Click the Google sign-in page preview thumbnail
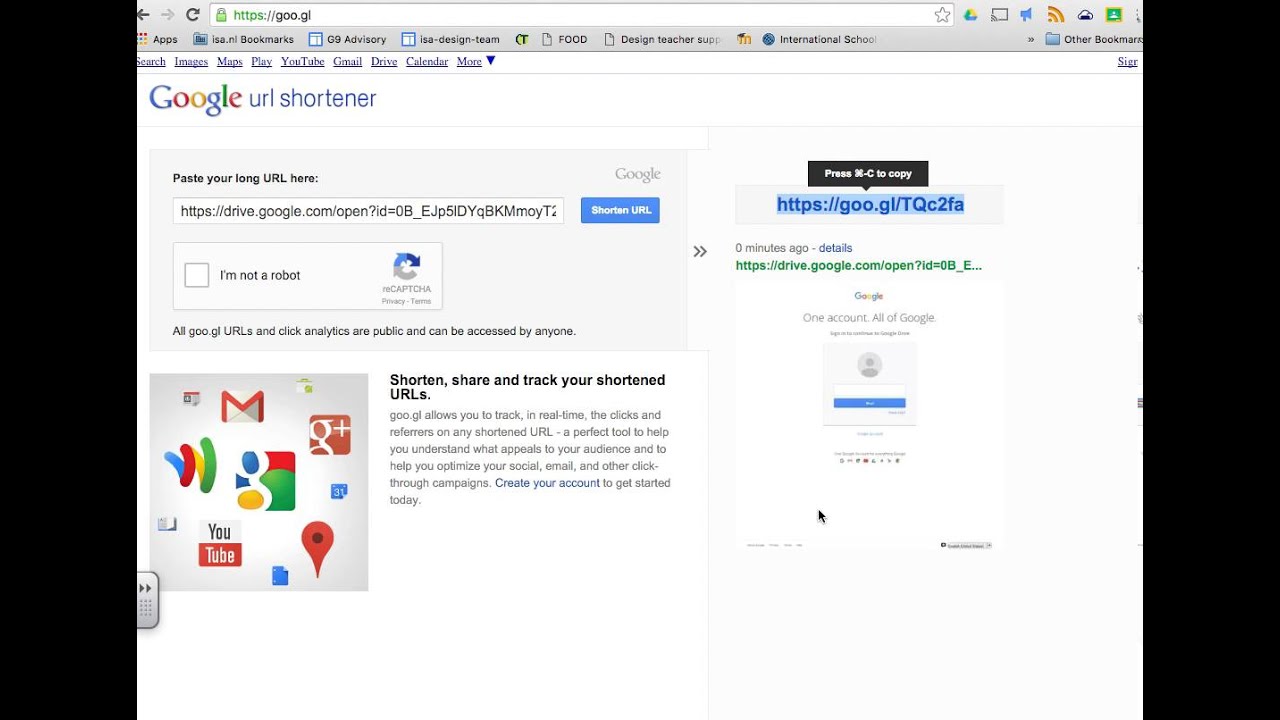This screenshot has width=1280, height=720. coord(869,415)
